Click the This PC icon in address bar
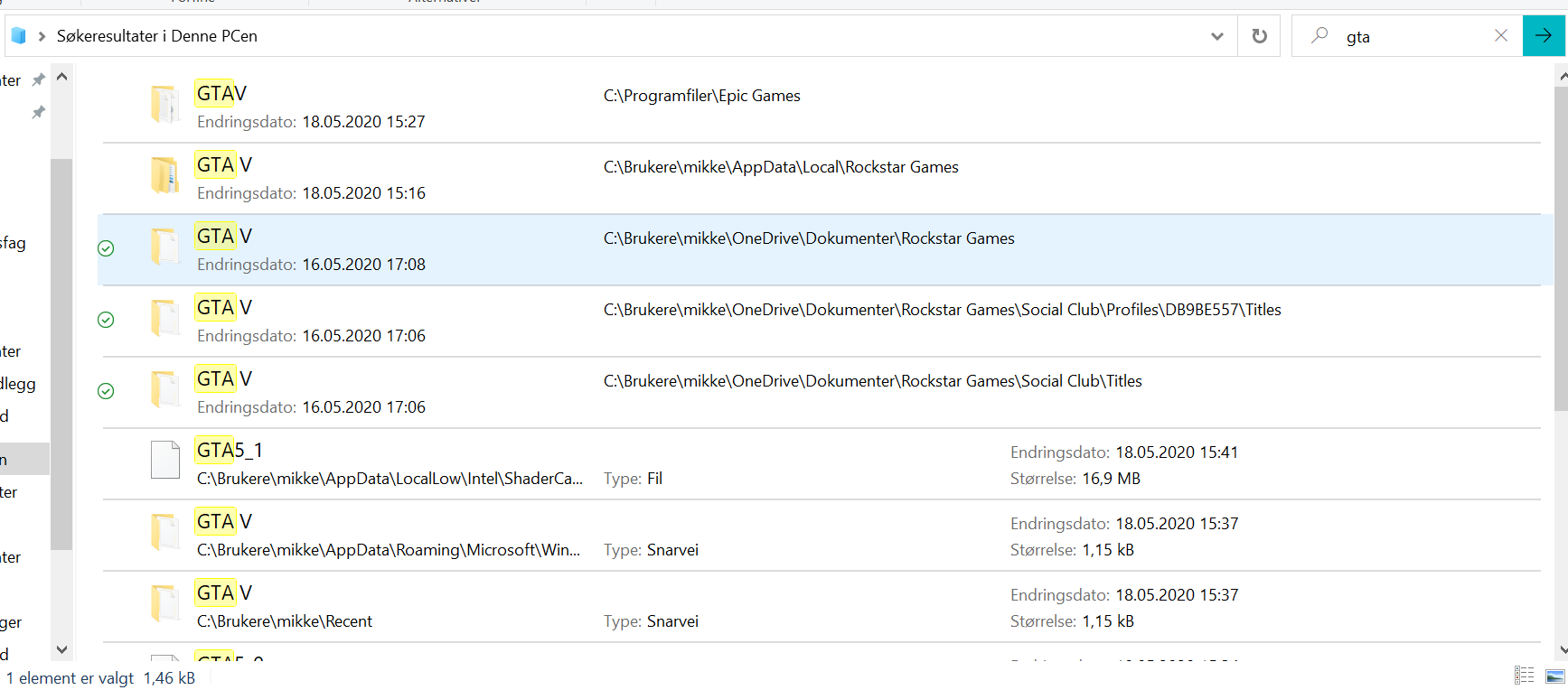The image size is (1568, 690). (x=18, y=36)
